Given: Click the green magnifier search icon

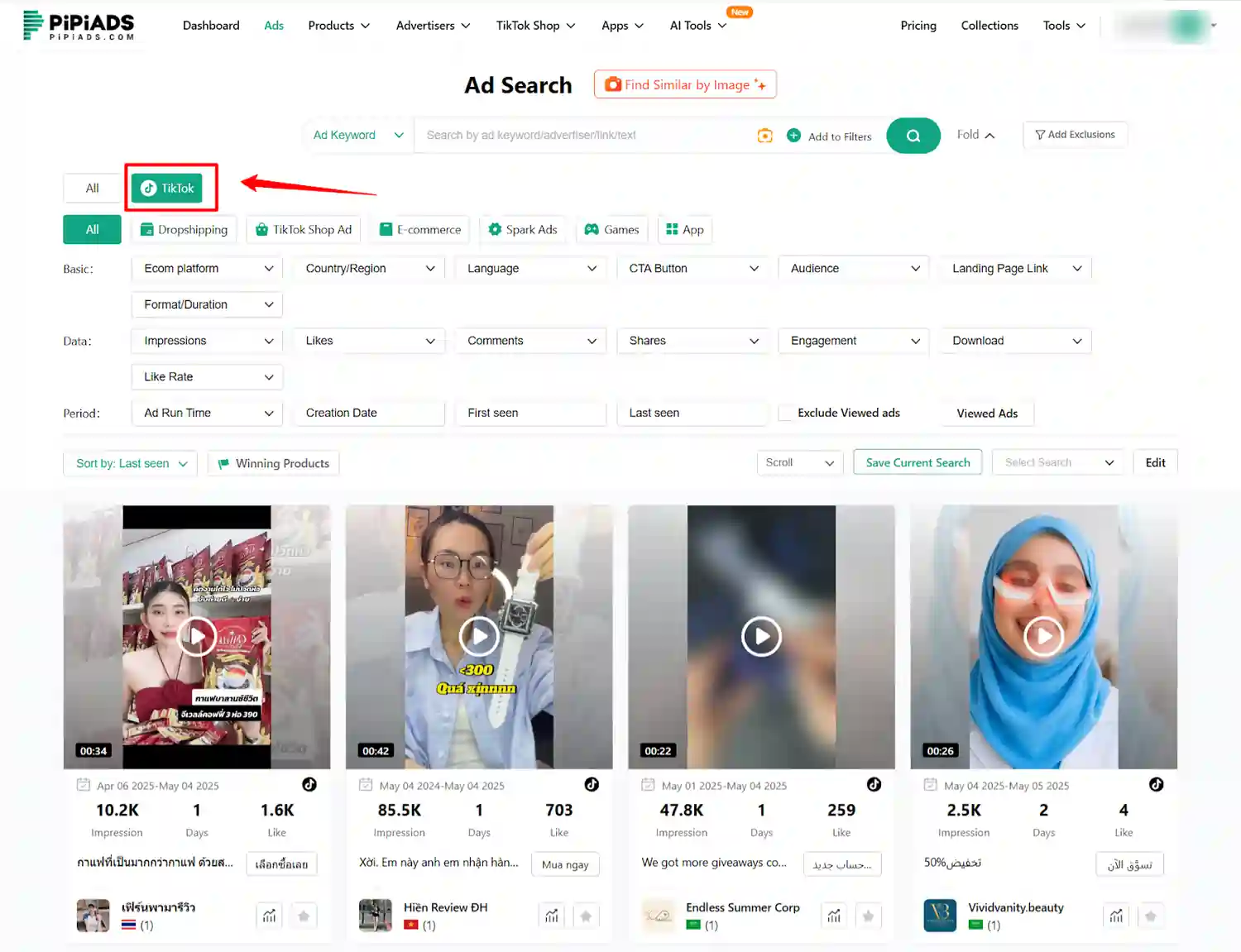Looking at the screenshot, I should click(913, 135).
